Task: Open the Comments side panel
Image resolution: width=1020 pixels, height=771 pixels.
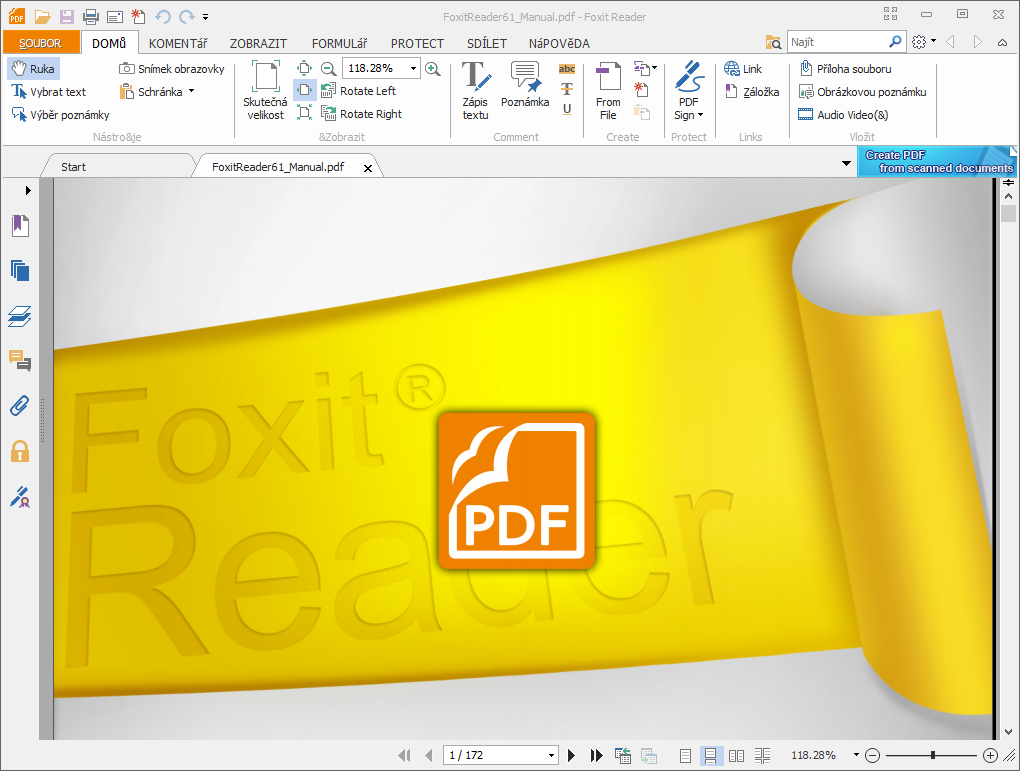Action: click(x=20, y=360)
